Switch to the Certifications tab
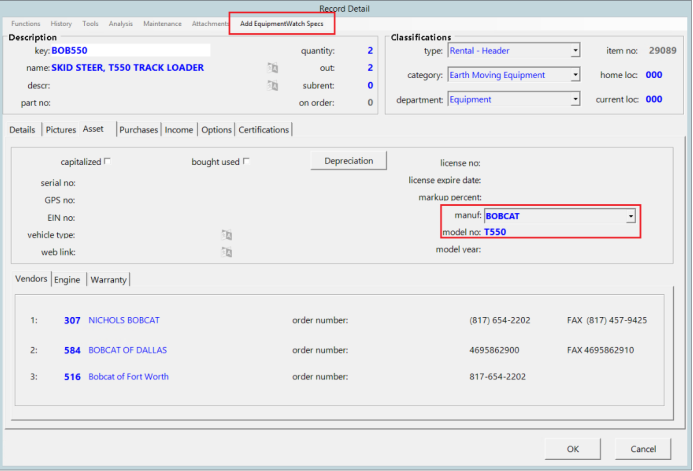This screenshot has width=693, height=471. [263, 129]
